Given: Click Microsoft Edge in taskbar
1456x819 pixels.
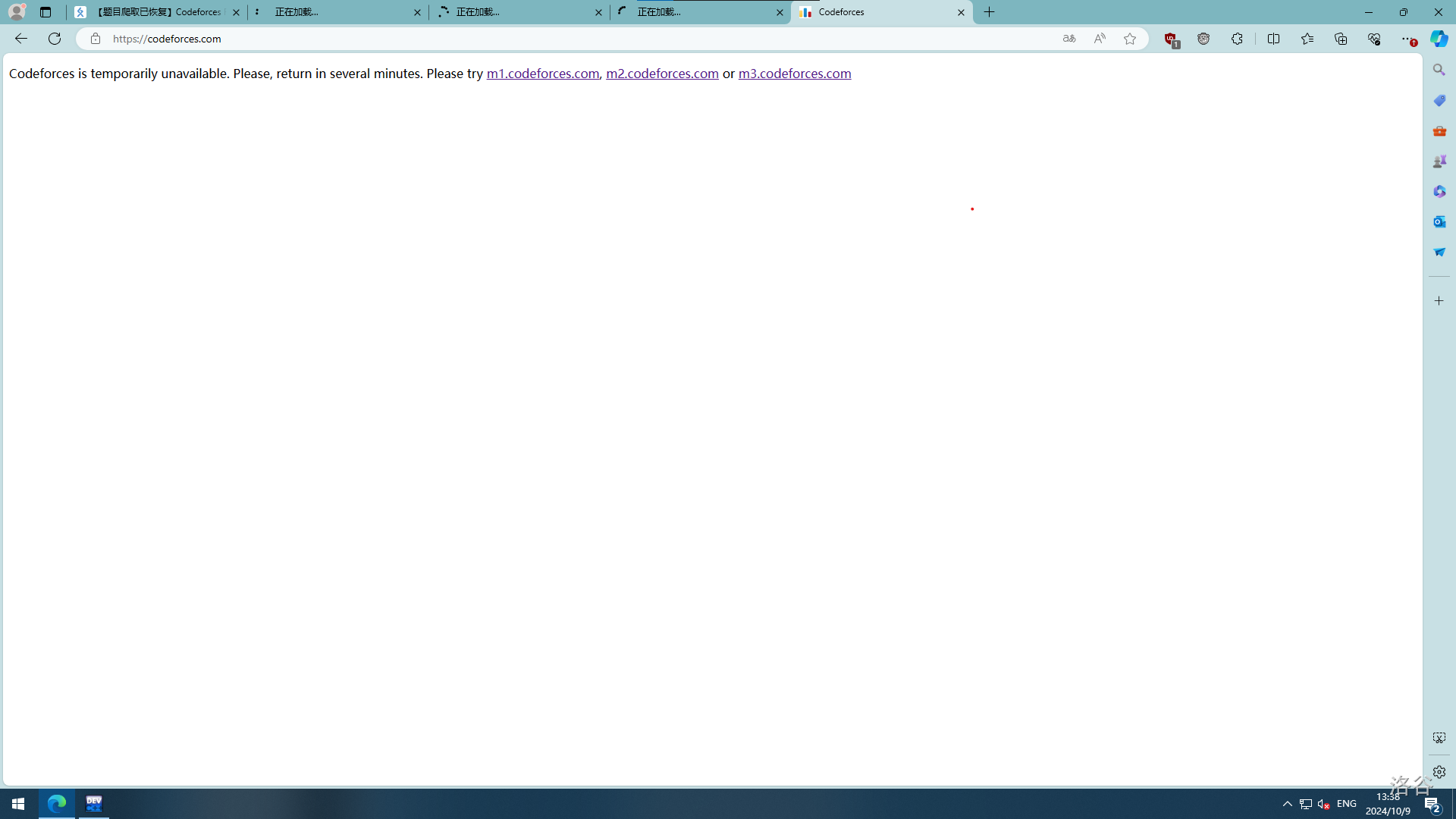Looking at the screenshot, I should point(57,804).
